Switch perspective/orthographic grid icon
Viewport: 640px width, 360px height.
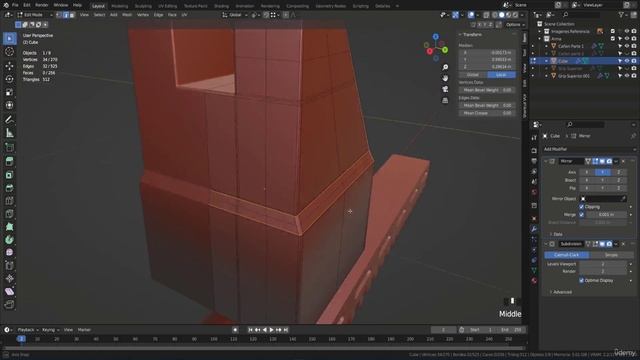(x=445, y=100)
